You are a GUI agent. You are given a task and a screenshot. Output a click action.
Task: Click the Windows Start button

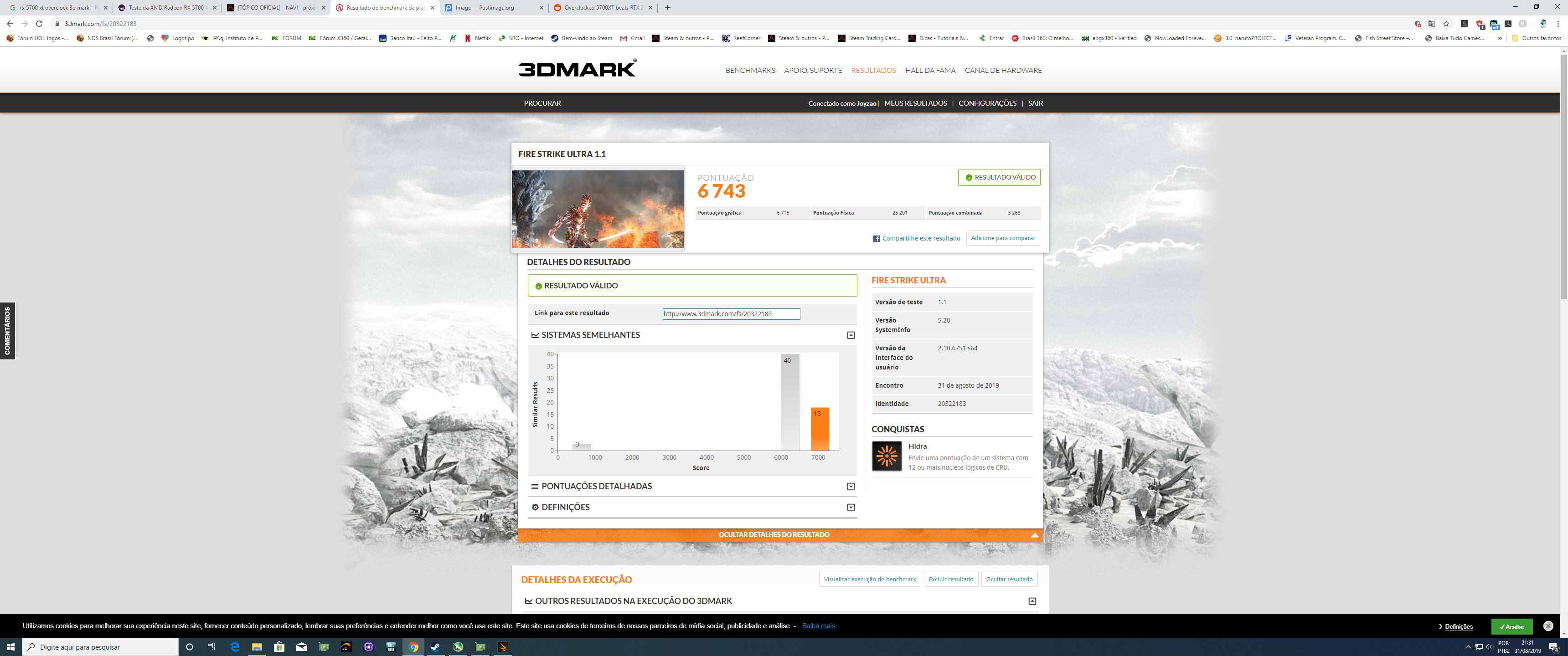(10, 647)
